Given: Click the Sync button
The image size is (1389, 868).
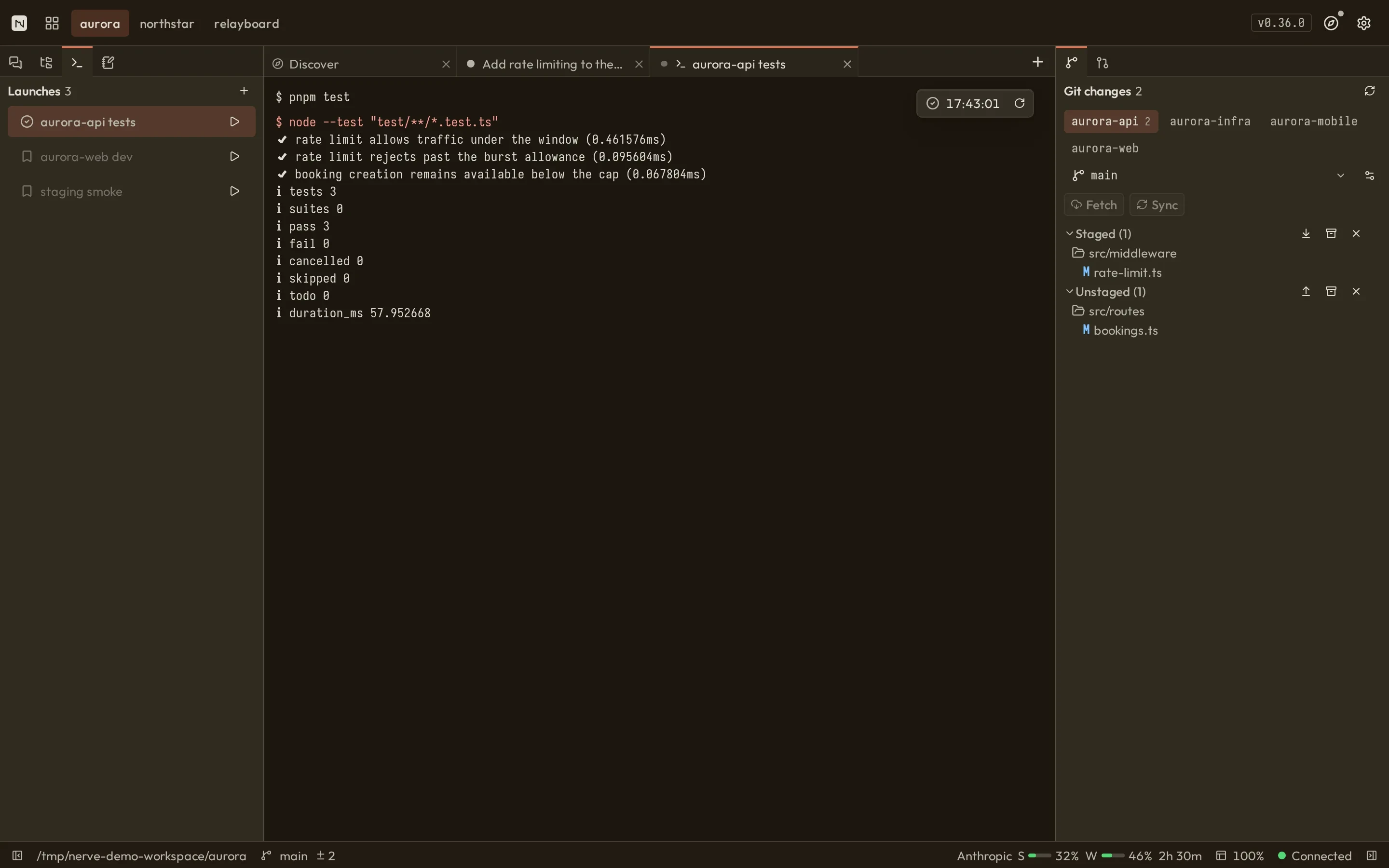Looking at the screenshot, I should pyautogui.click(x=1157, y=205).
